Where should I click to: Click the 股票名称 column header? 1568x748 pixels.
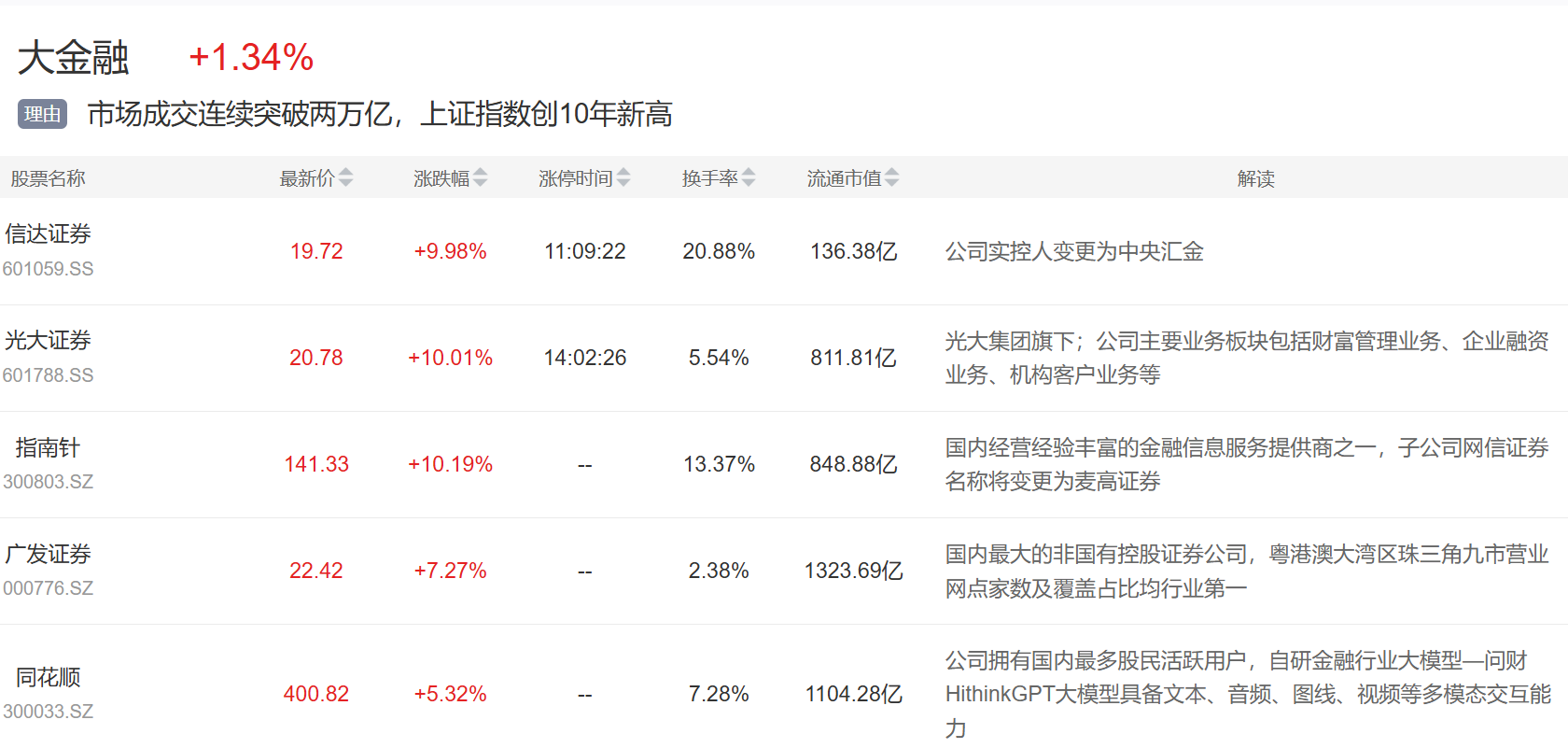[48, 178]
